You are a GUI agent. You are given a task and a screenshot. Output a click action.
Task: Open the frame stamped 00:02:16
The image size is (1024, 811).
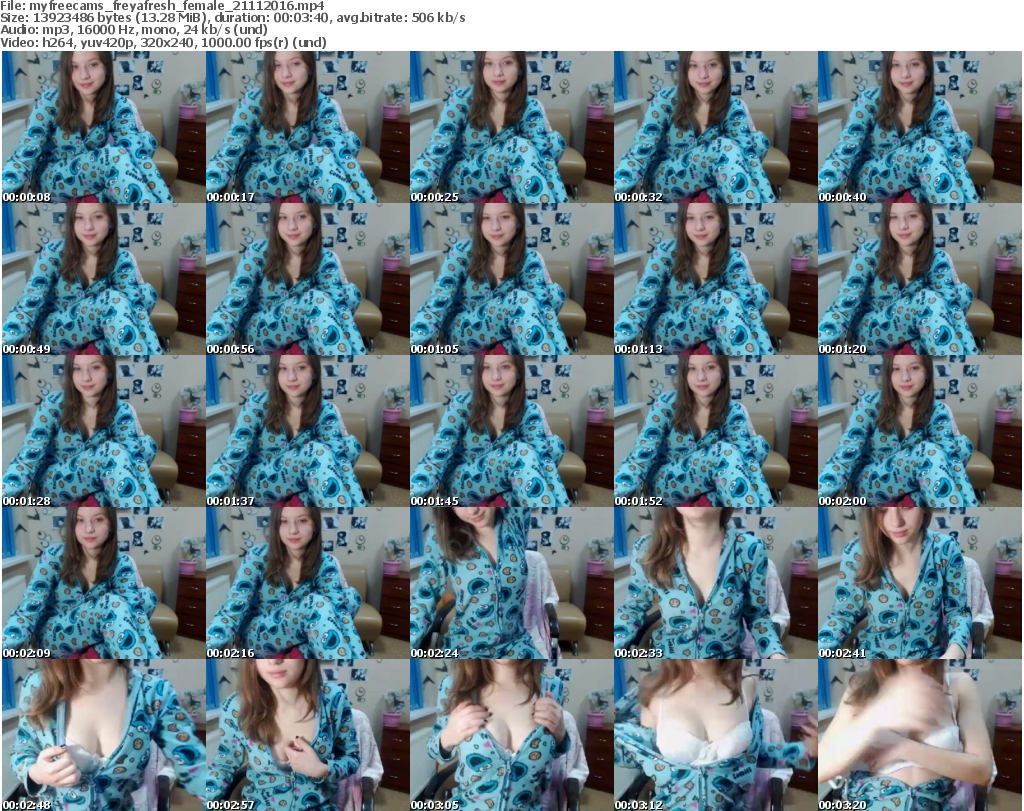click(307, 583)
